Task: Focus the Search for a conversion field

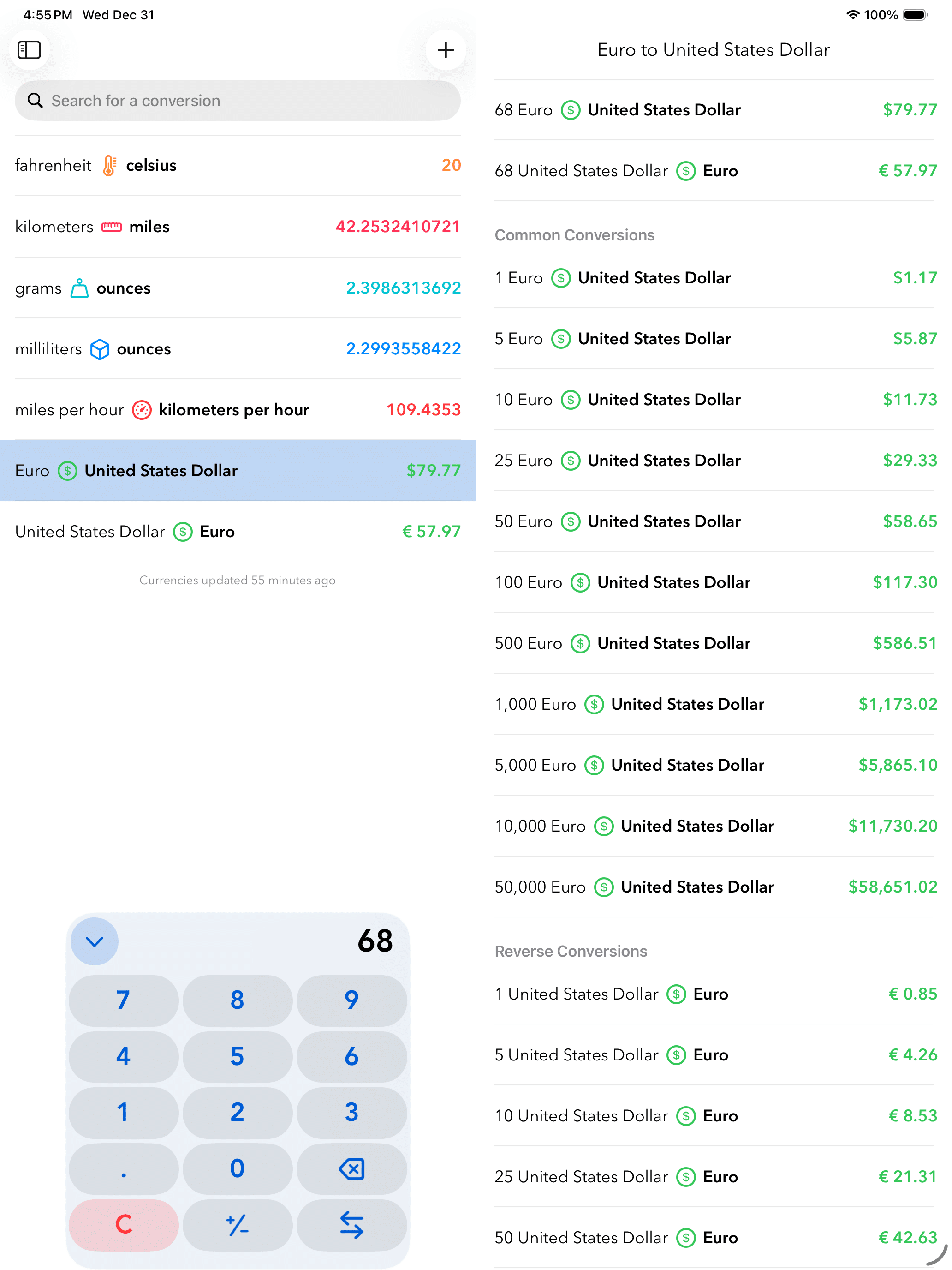Action: [x=238, y=101]
